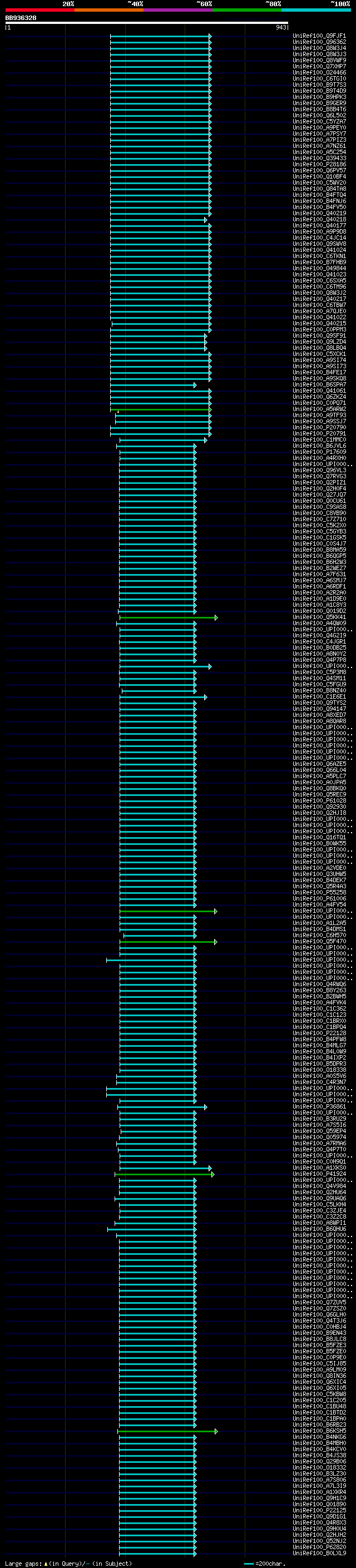
Task: Select the cyan ~100% legend color segment
Action: 316,10
